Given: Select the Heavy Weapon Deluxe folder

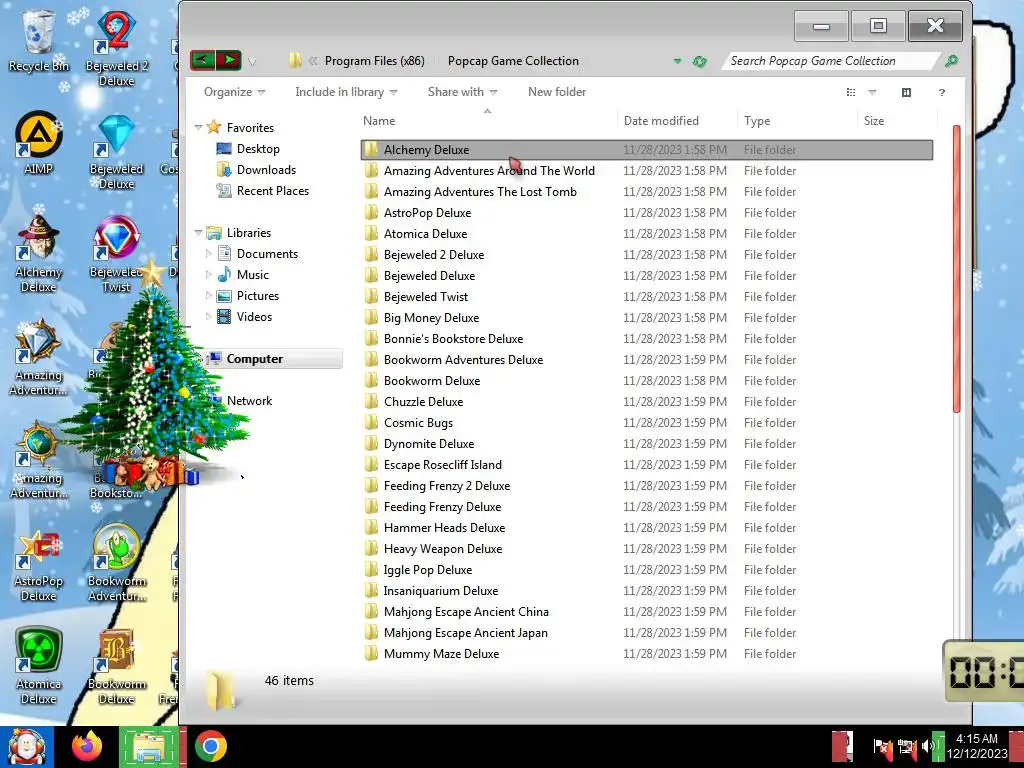Looking at the screenshot, I should tap(646, 549).
